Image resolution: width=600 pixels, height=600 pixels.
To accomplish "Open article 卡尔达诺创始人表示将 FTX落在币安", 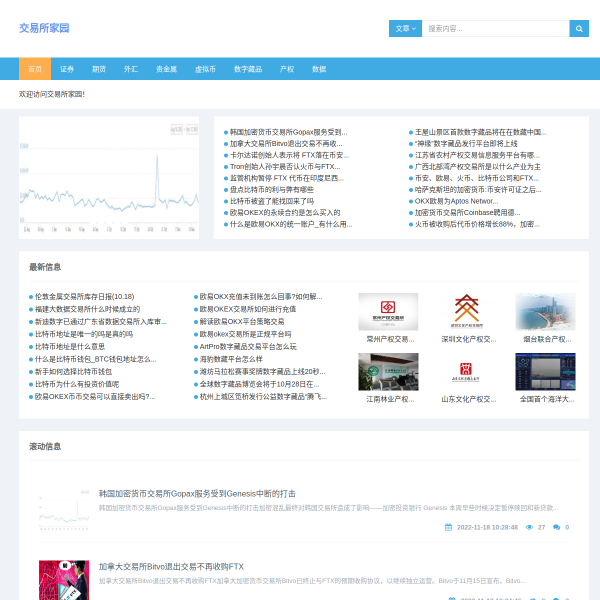I will [289, 155].
